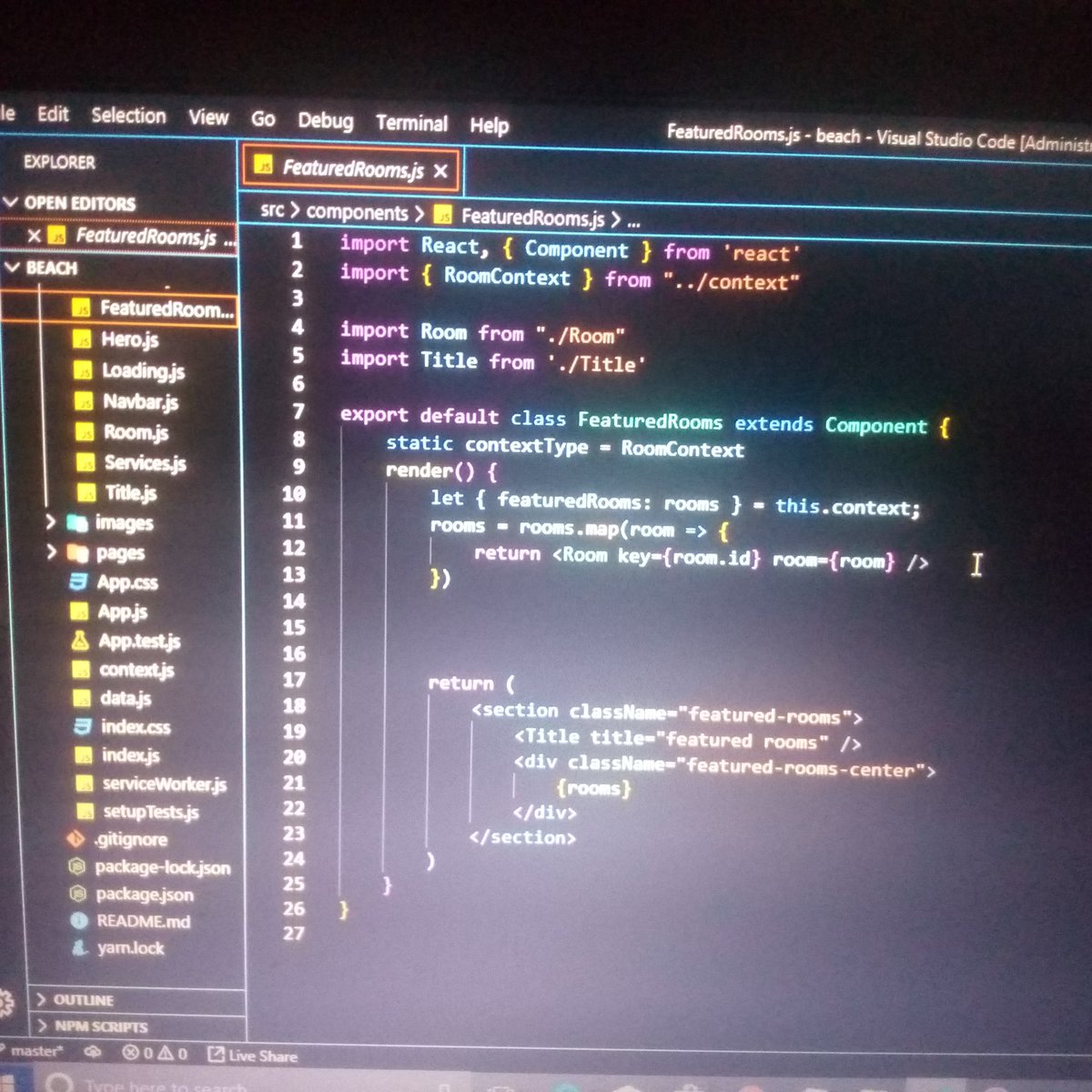
Task: Open setupTests.js in explorer
Action: click(x=150, y=811)
